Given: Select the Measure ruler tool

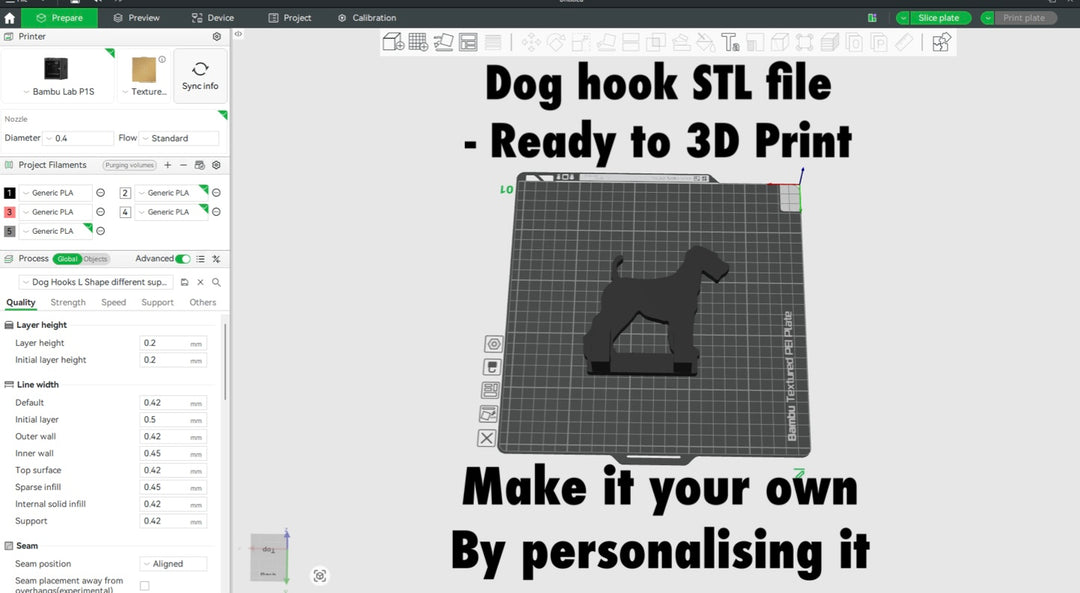Looking at the screenshot, I should 904,43.
